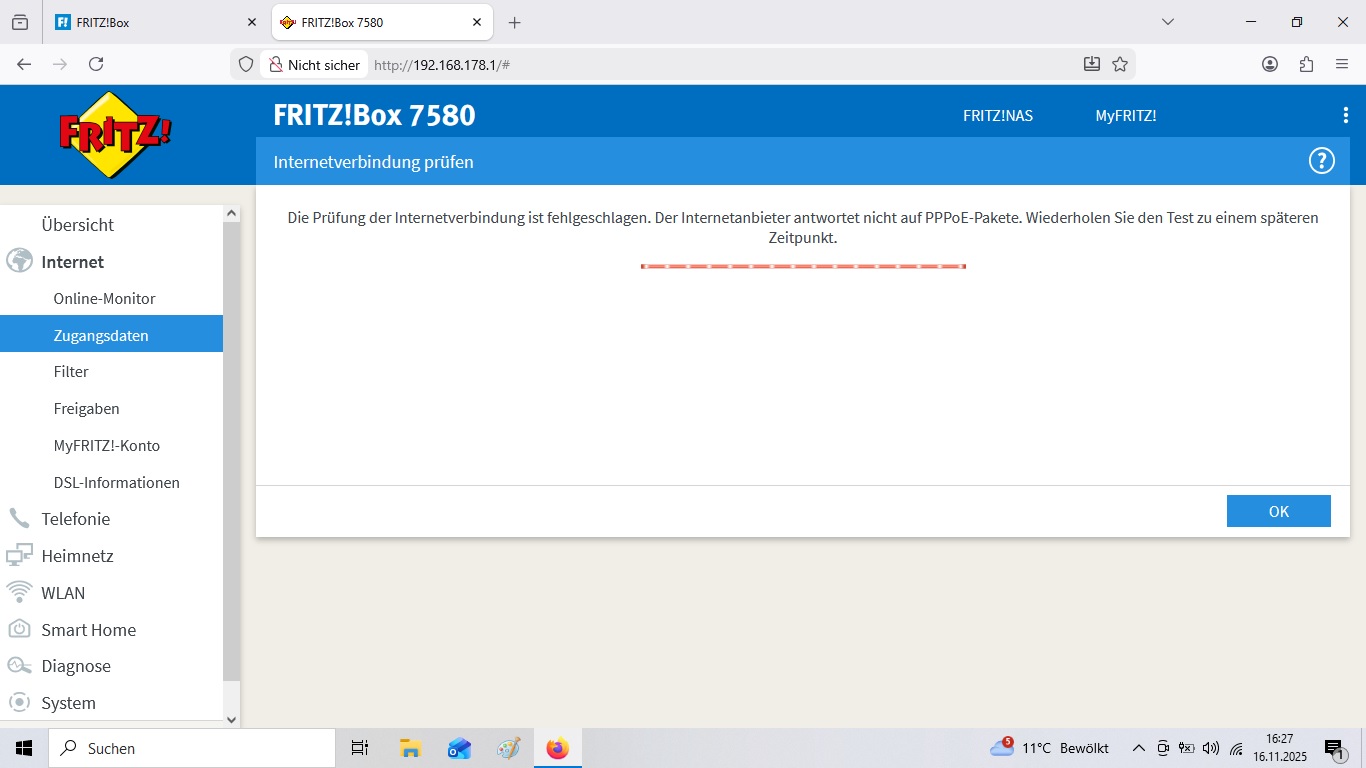Click the volume speaker tray icon
Image resolution: width=1366 pixels, height=768 pixels.
coord(1211,748)
